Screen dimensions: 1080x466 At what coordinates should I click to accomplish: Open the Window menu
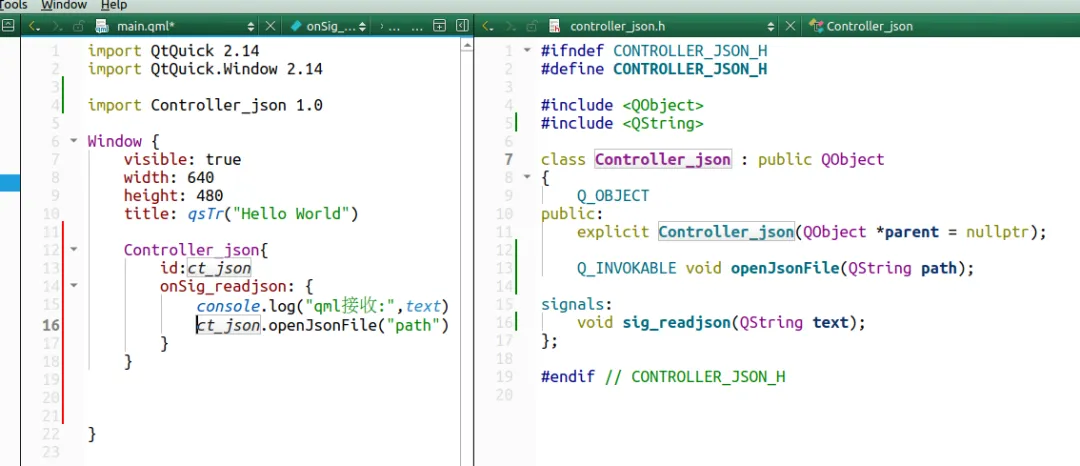pyautogui.click(x=64, y=5)
